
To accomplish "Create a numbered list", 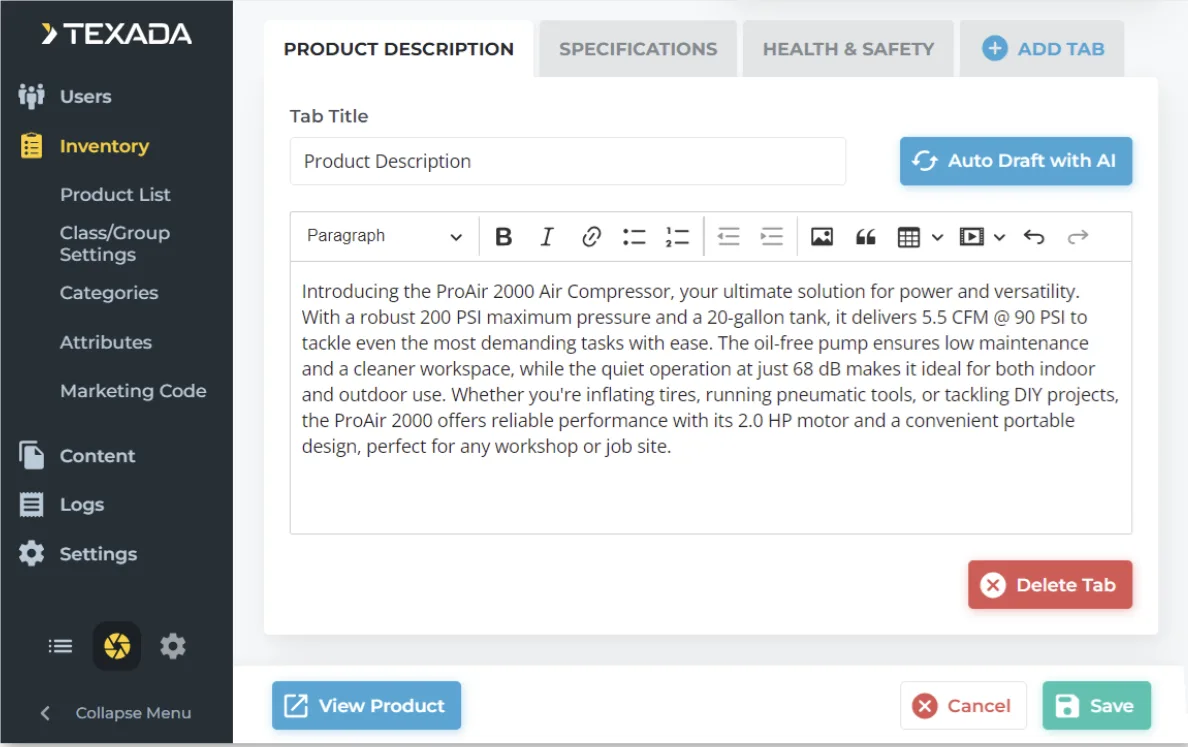I will [x=677, y=236].
